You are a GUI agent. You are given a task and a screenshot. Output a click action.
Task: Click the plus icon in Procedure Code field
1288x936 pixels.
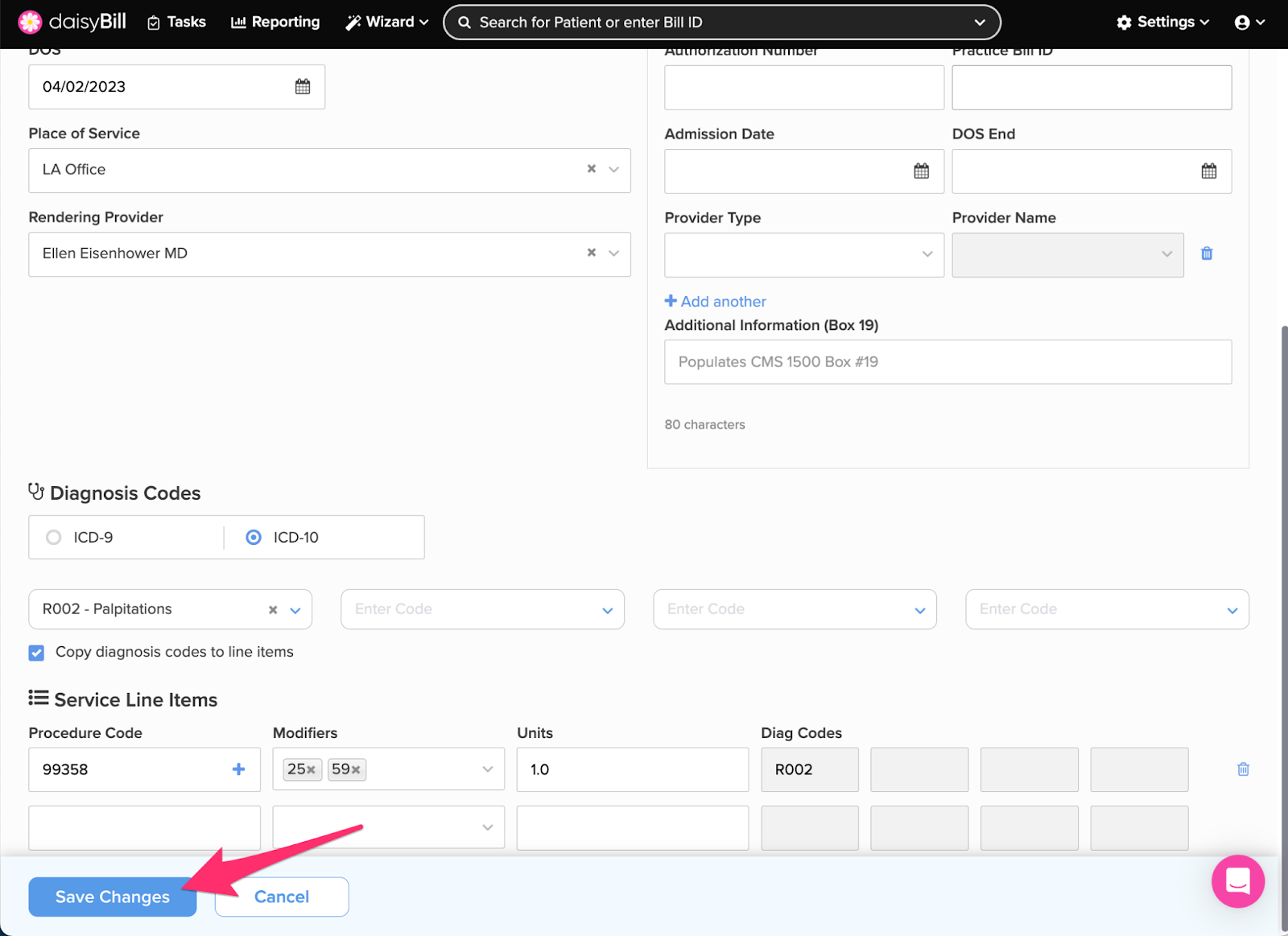coord(238,769)
